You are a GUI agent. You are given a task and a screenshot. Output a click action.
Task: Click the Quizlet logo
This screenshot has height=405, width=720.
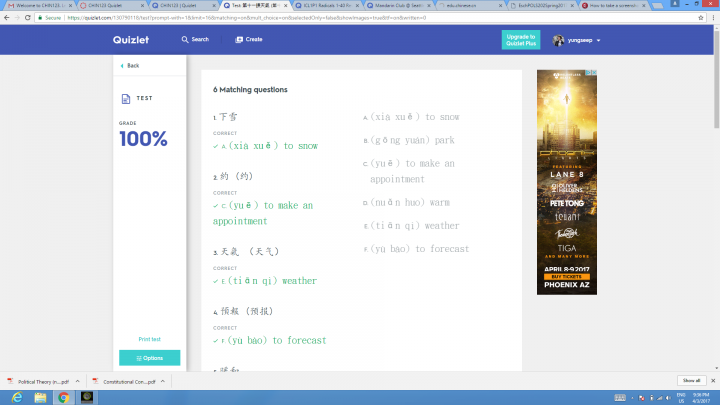pyautogui.click(x=131, y=40)
